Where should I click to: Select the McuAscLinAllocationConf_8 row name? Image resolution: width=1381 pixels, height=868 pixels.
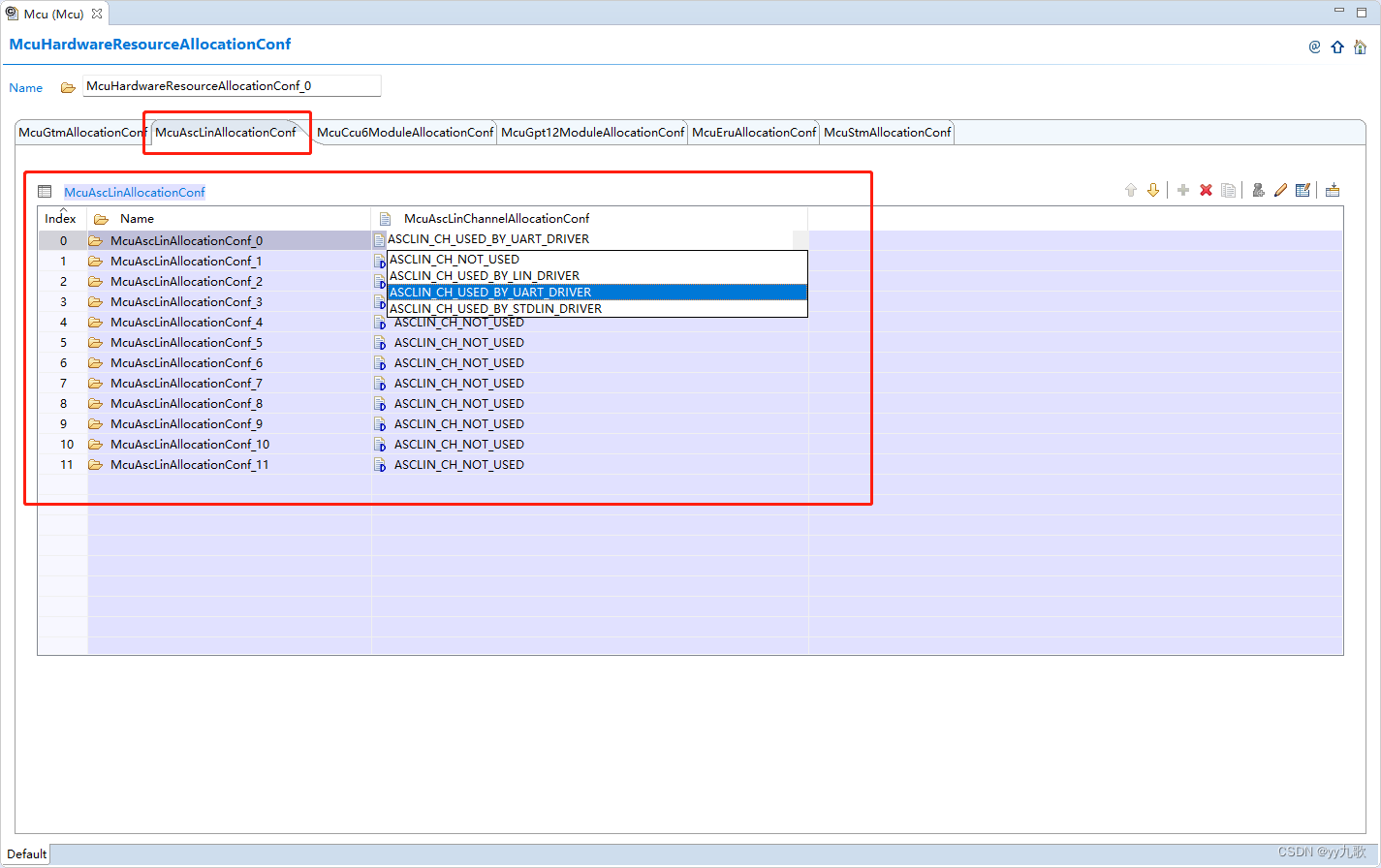[x=186, y=404]
